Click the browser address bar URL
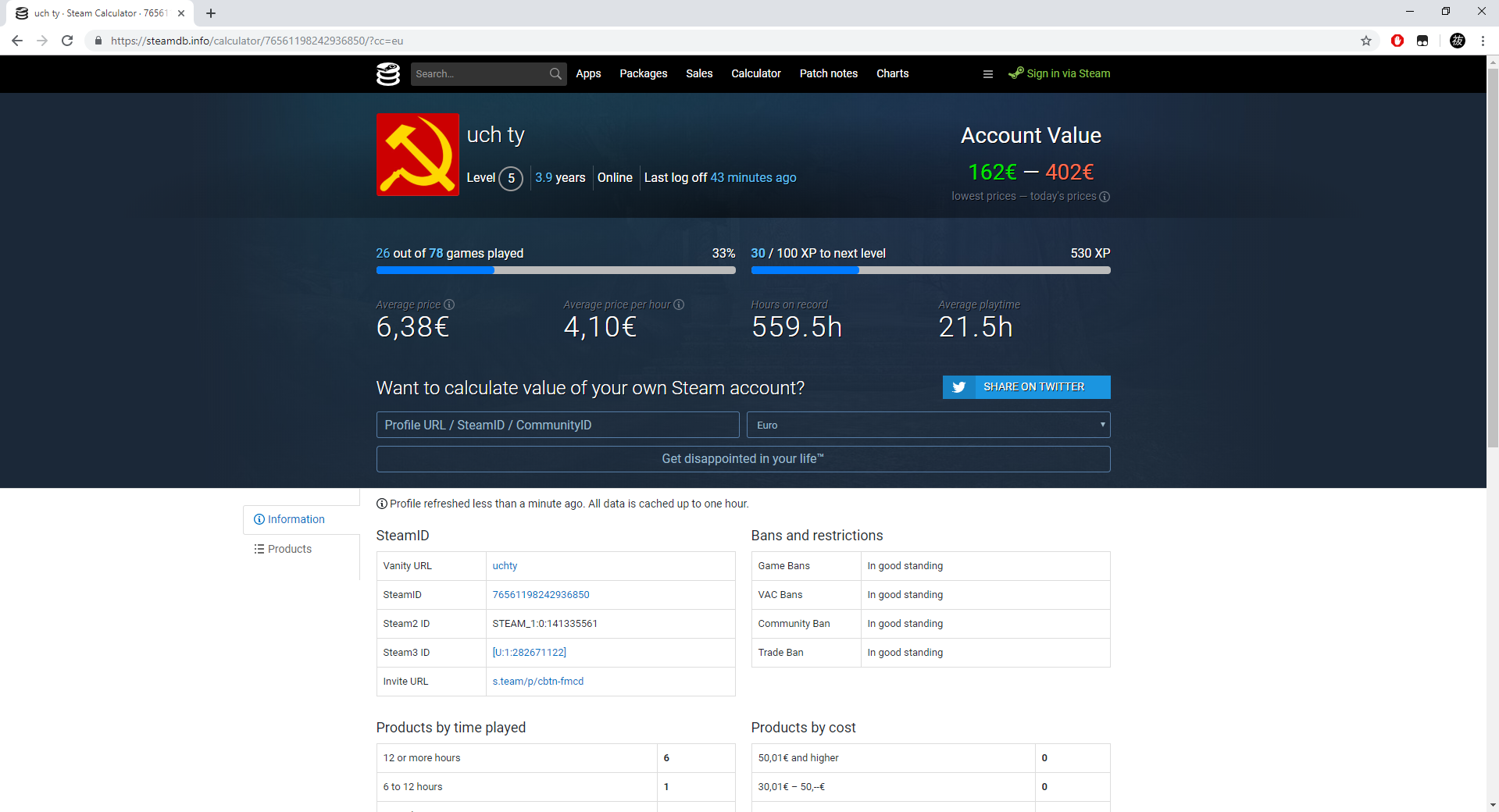Screen dimensions: 1499x812 (x=257, y=41)
